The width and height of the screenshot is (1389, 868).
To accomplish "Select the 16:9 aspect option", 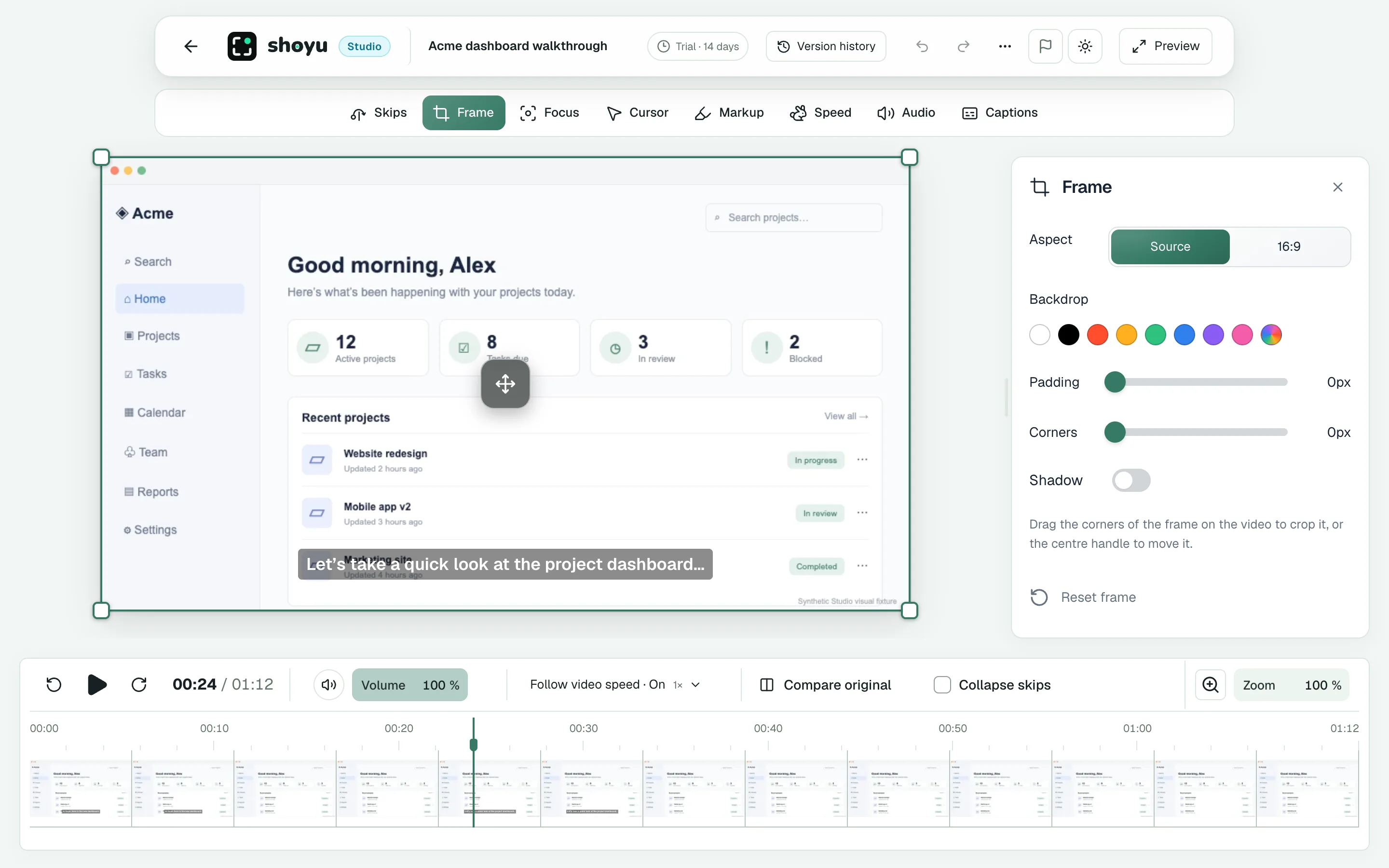I will [1289, 247].
